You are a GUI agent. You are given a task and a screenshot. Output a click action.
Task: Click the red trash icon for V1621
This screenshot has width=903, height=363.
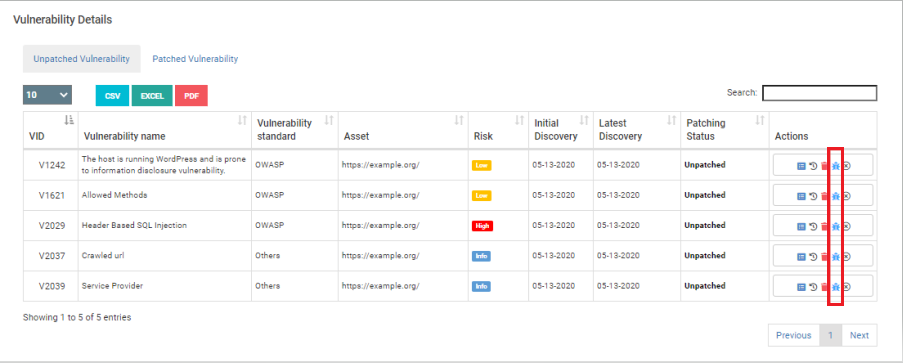pyautogui.click(x=824, y=196)
